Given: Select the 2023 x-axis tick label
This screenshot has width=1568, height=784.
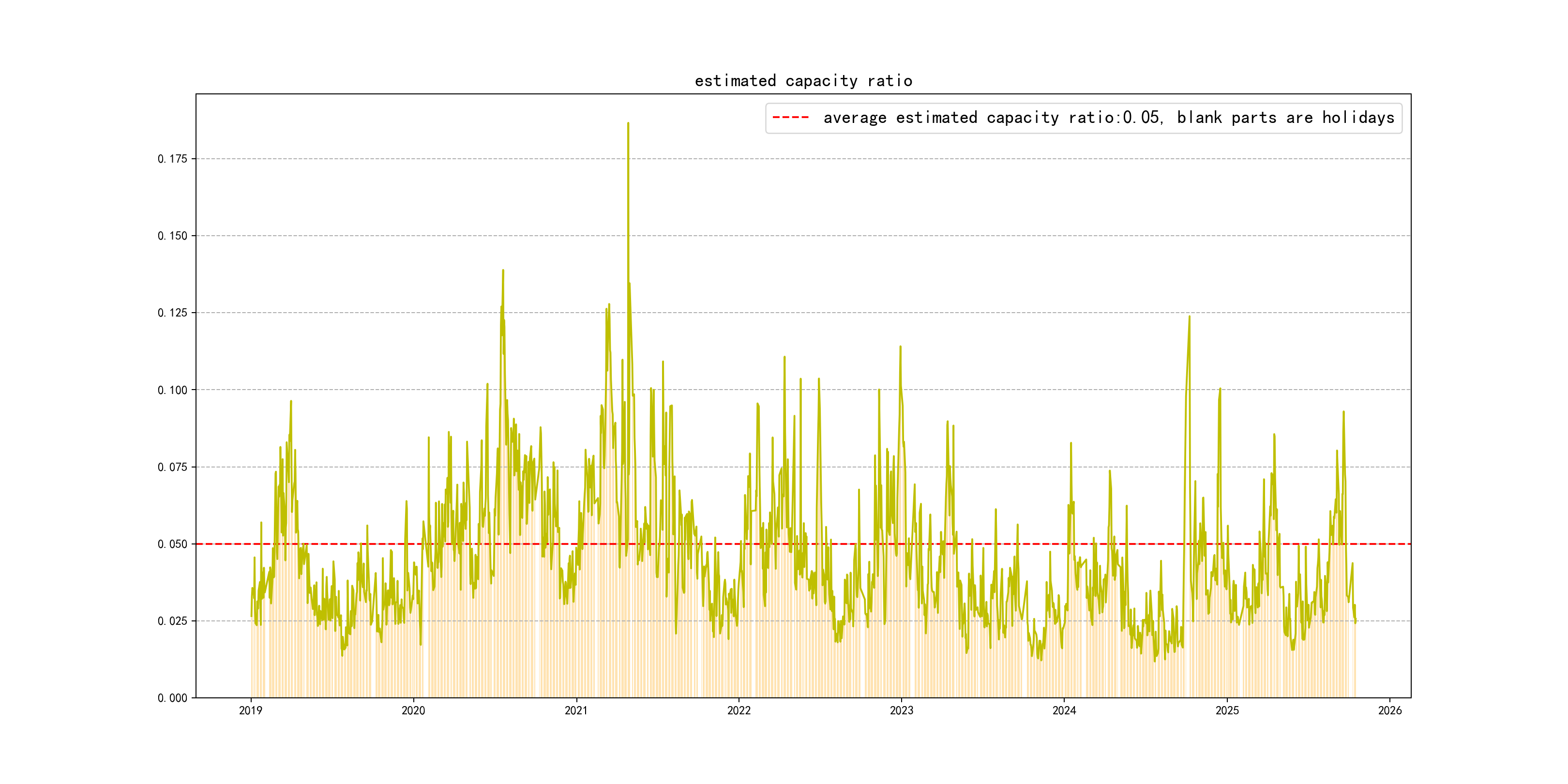Looking at the screenshot, I should click(x=902, y=710).
